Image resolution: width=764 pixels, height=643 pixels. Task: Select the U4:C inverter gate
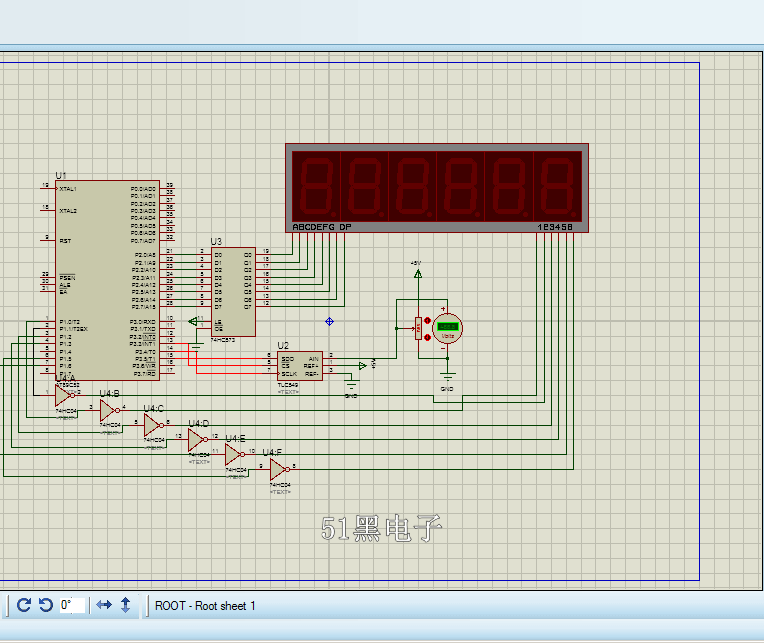click(152, 424)
